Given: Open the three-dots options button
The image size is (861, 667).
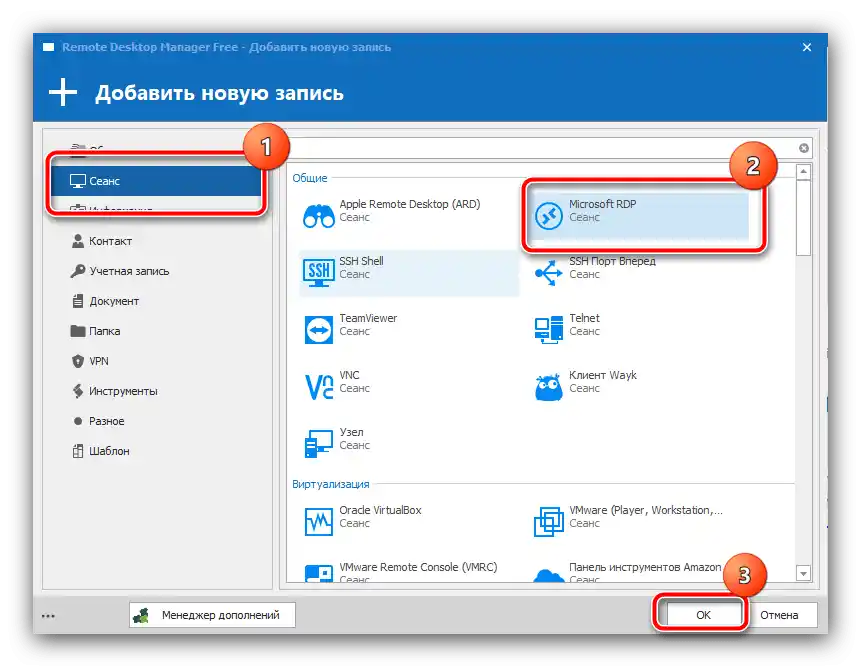Looking at the screenshot, I should (x=48, y=616).
